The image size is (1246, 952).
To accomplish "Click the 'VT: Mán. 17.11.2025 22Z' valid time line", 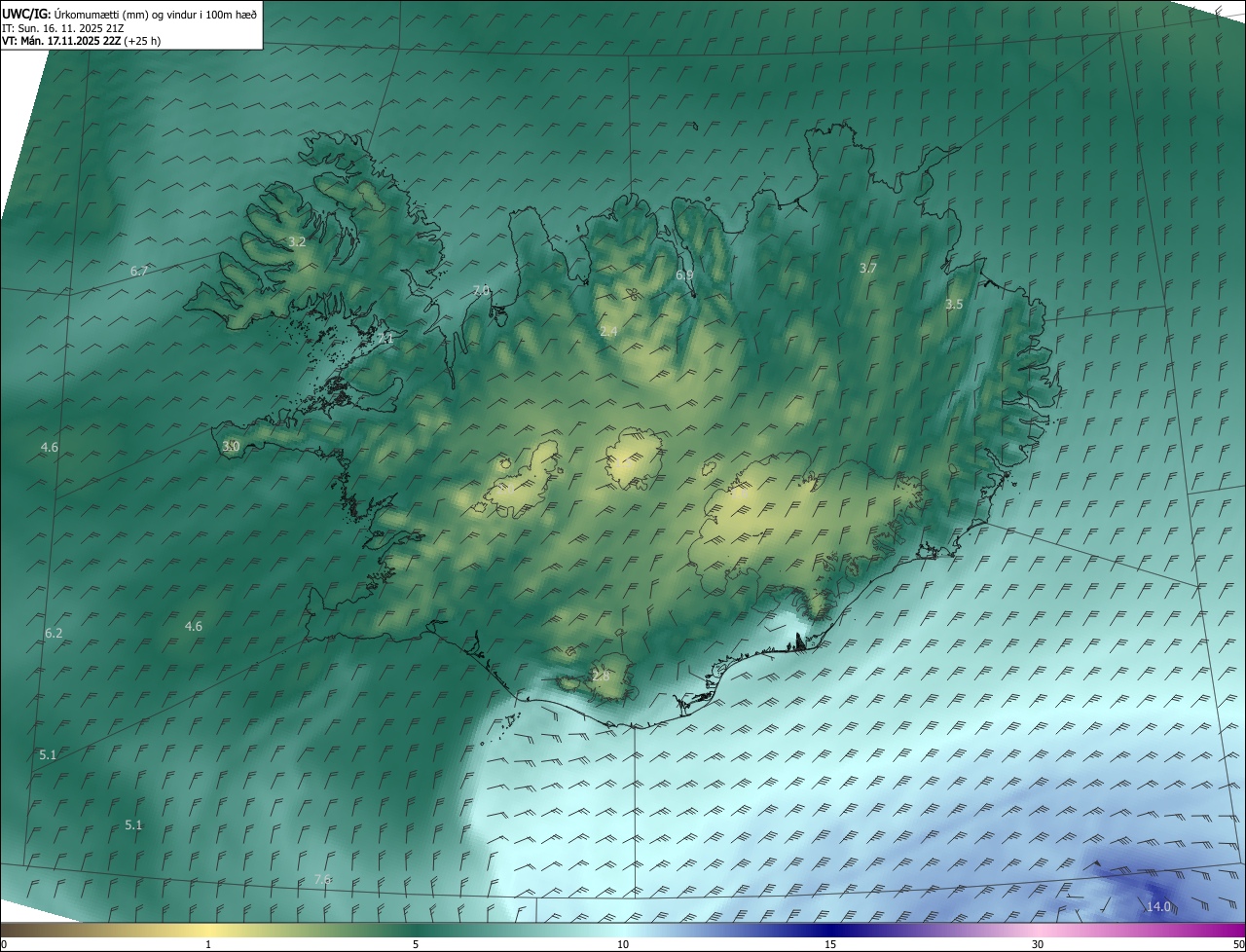I will pos(61,41).
